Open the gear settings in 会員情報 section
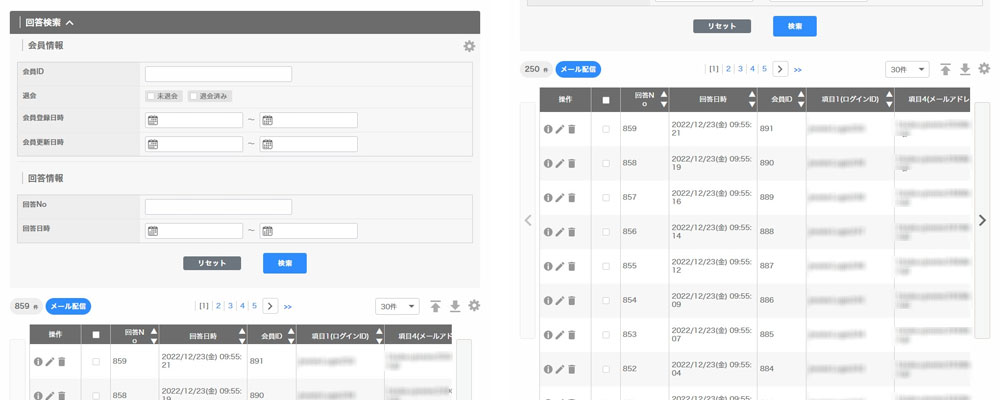Viewport: 1000px width, 400px height. tap(469, 46)
